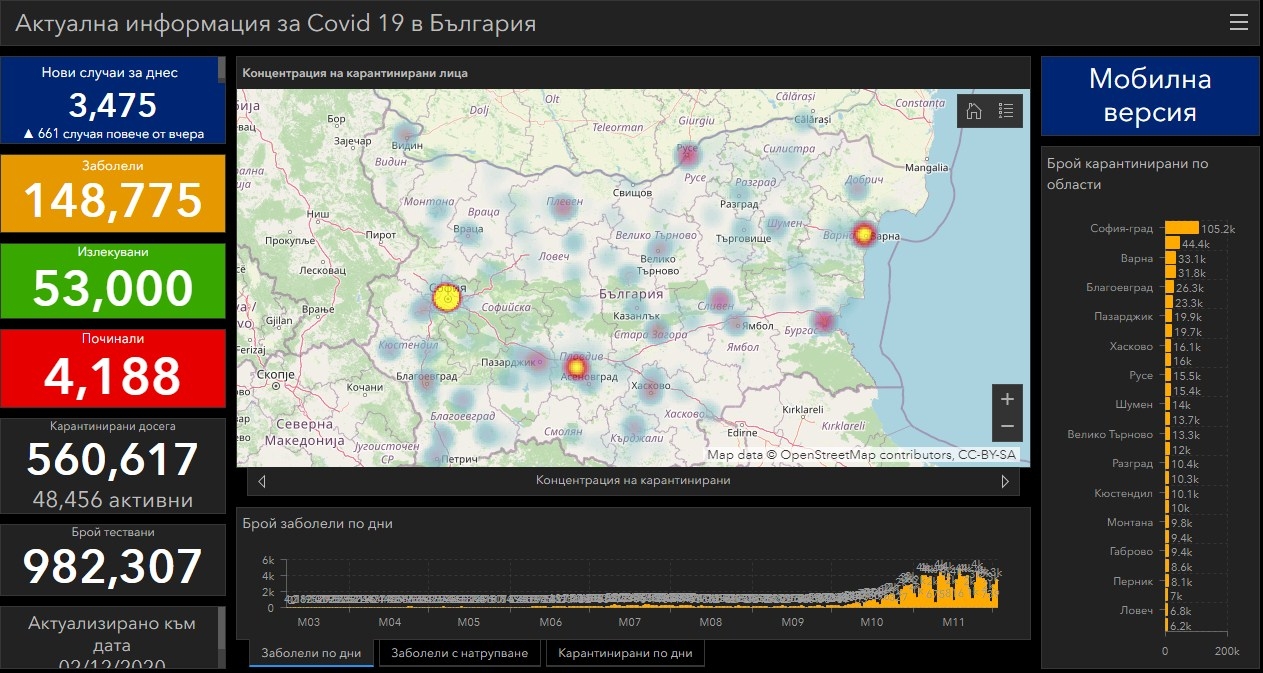The height and width of the screenshot is (673, 1263).
Task: Zoom in on the map with plus button
Action: coord(1007,399)
